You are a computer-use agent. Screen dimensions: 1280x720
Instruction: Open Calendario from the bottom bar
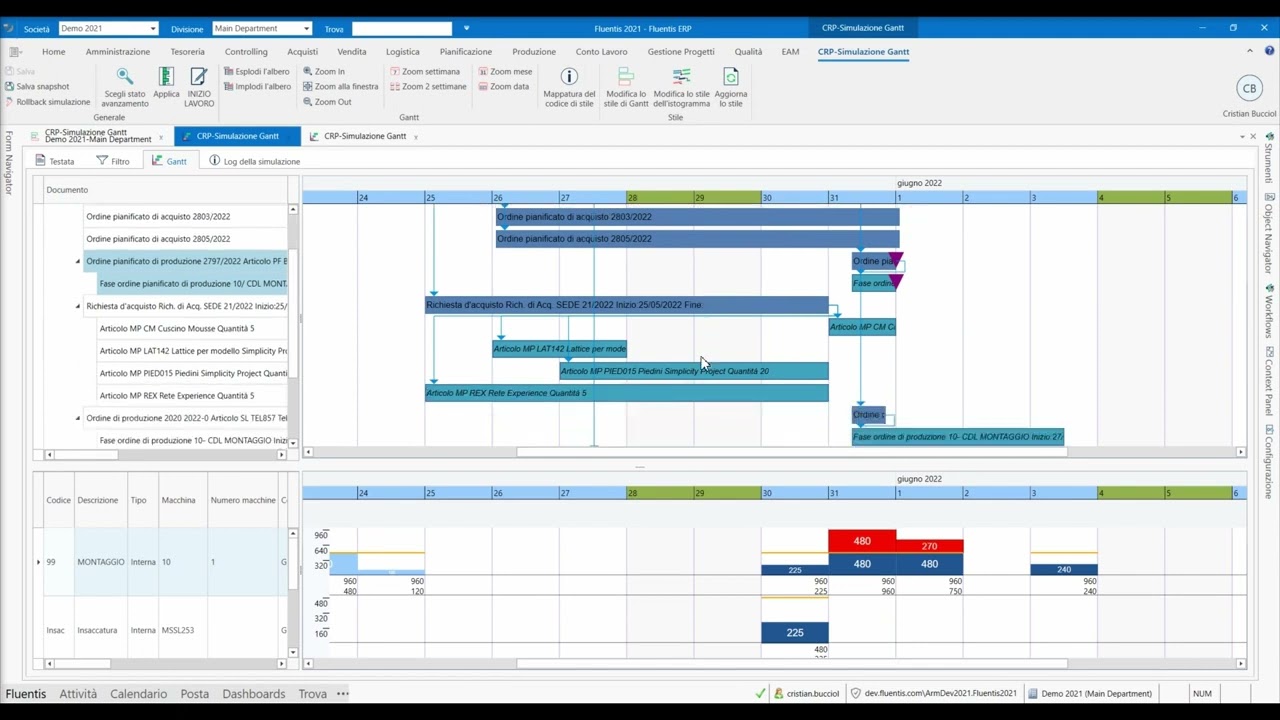[x=139, y=694]
